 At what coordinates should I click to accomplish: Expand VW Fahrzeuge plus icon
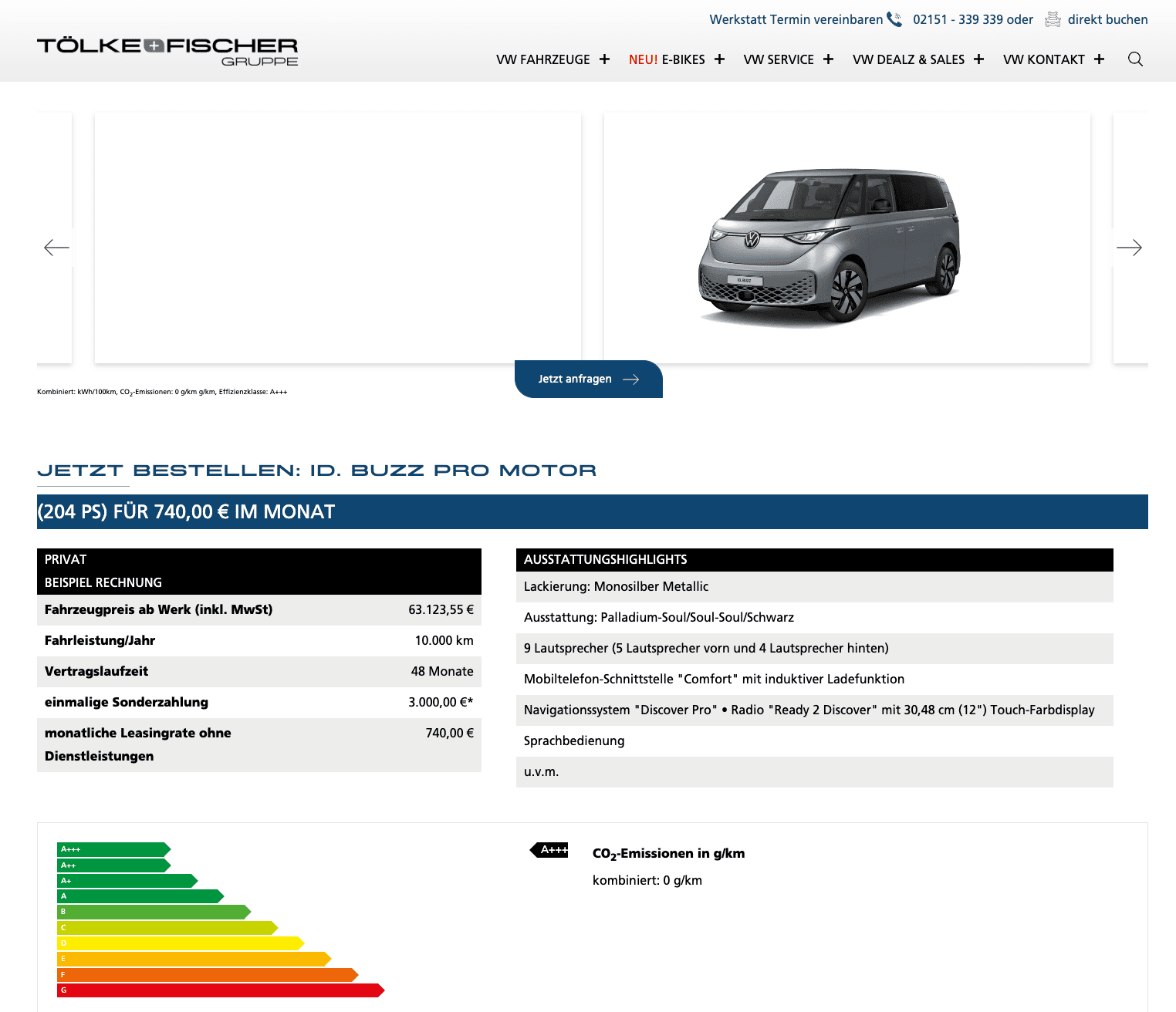point(604,59)
